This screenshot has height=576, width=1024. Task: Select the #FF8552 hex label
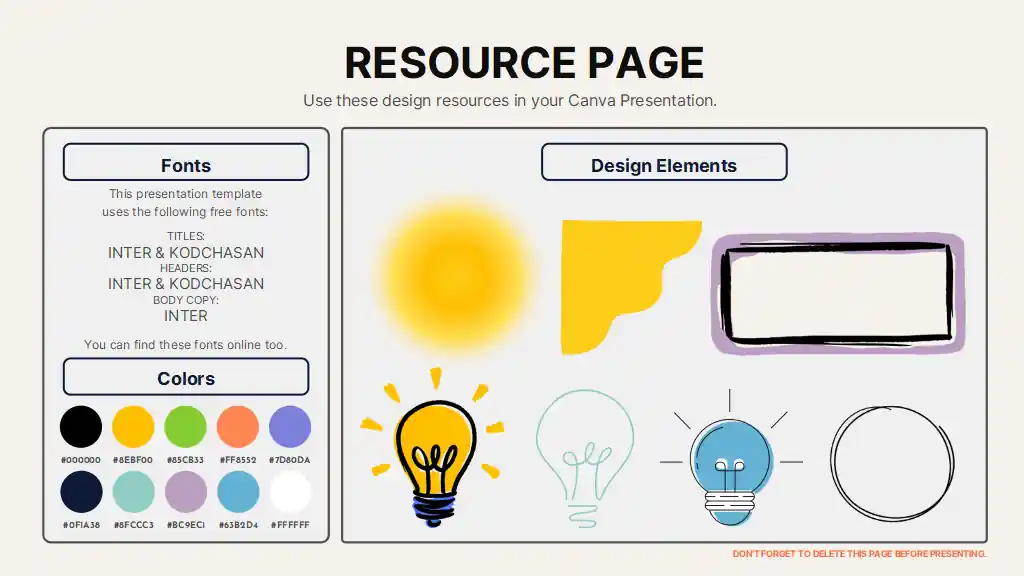[238, 460]
